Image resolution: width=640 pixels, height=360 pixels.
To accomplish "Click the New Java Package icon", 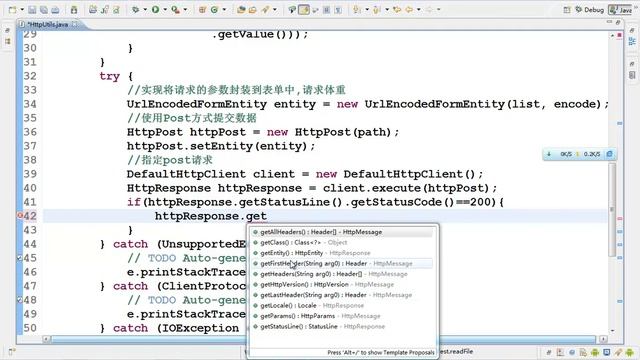I will 202,9.
